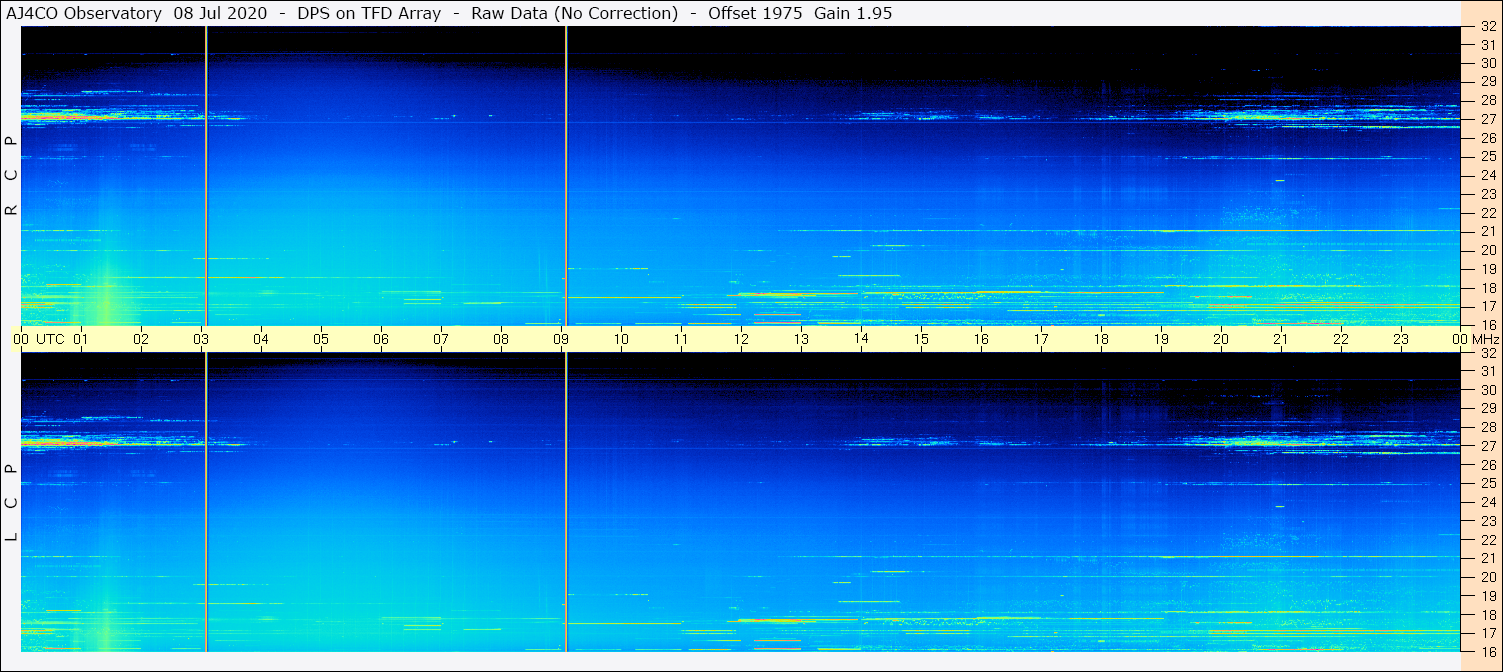Viewport: 1503px width, 672px height.
Task: Click the 22 hour tick on time axis
Action: (1341, 339)
